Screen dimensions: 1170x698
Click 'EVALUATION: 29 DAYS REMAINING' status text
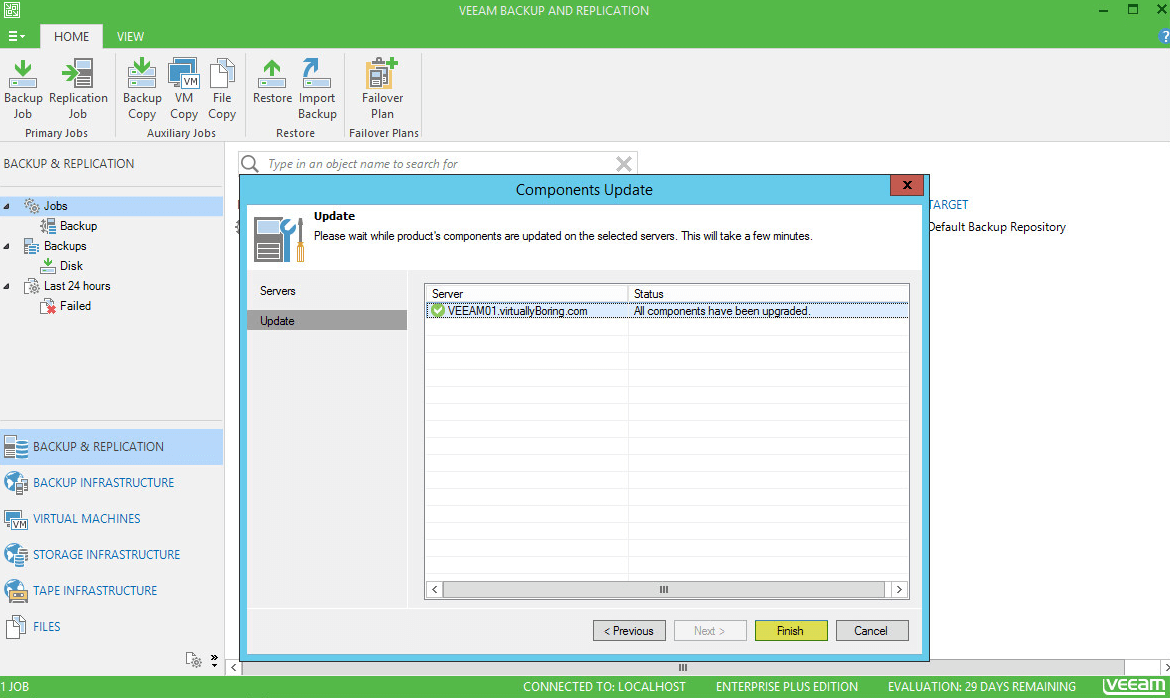[982, 687]
